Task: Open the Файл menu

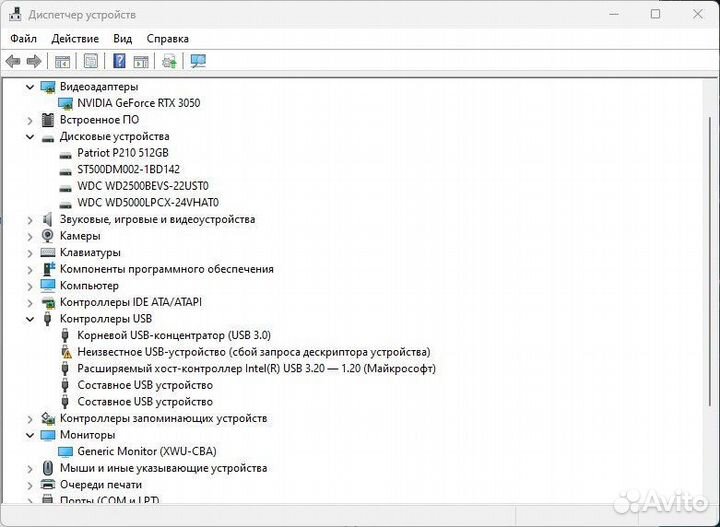Action: [23, 39]
